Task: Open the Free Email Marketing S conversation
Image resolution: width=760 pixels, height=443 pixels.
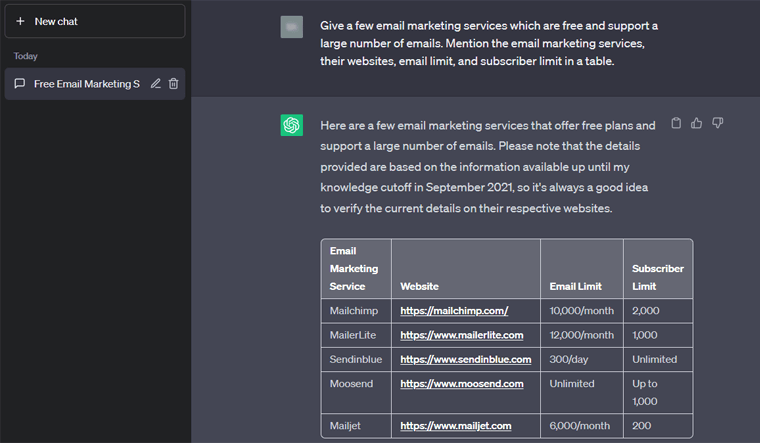Action: click(95, 84)
